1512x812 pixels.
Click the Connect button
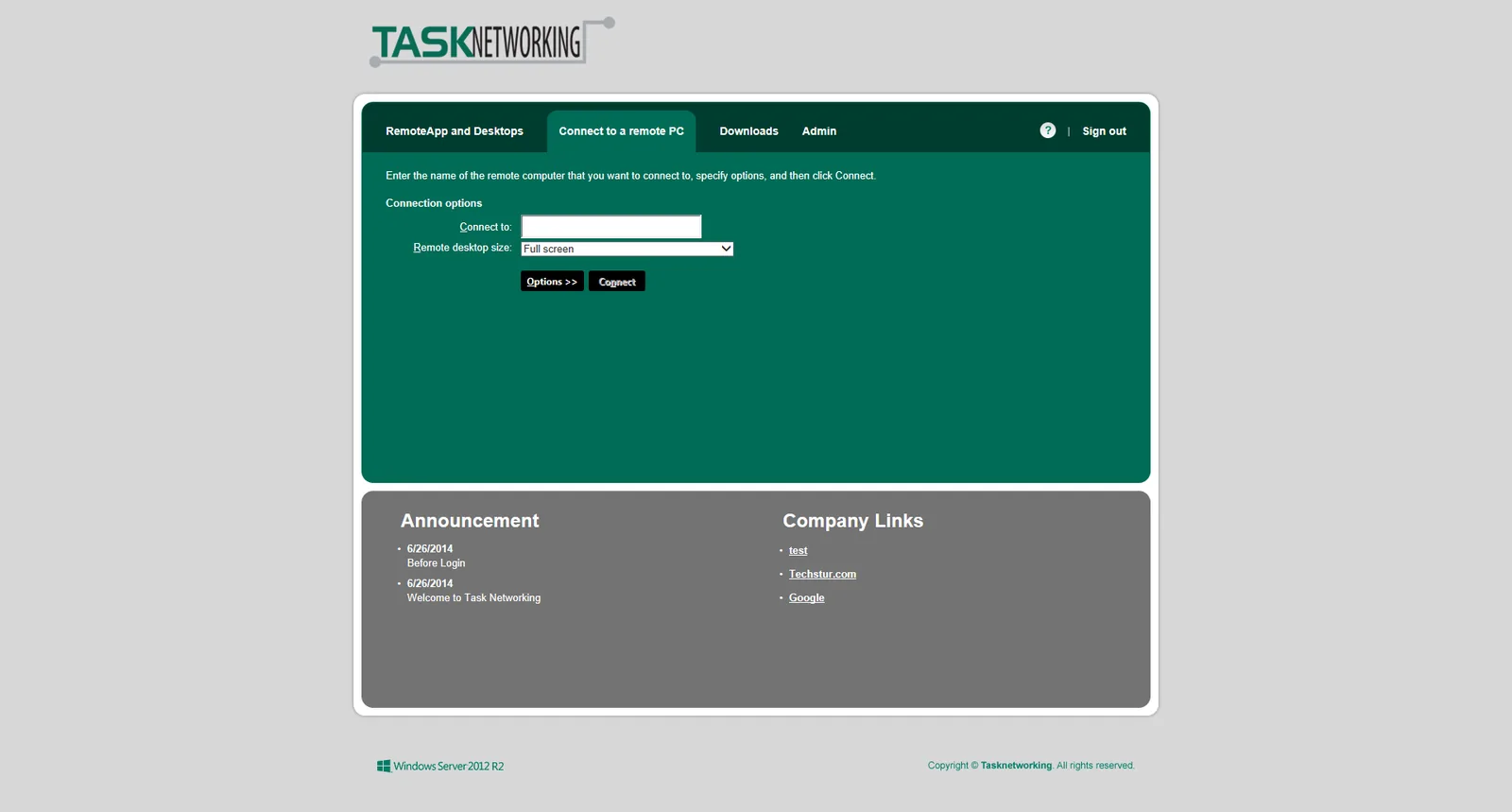point(617,281)
